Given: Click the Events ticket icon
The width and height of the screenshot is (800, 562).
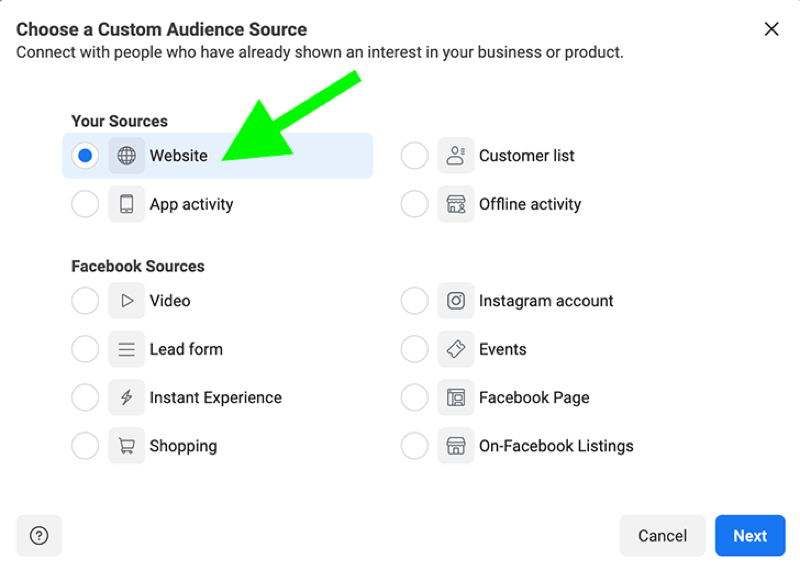Looking at the screenshot, I should pos(456,349).
